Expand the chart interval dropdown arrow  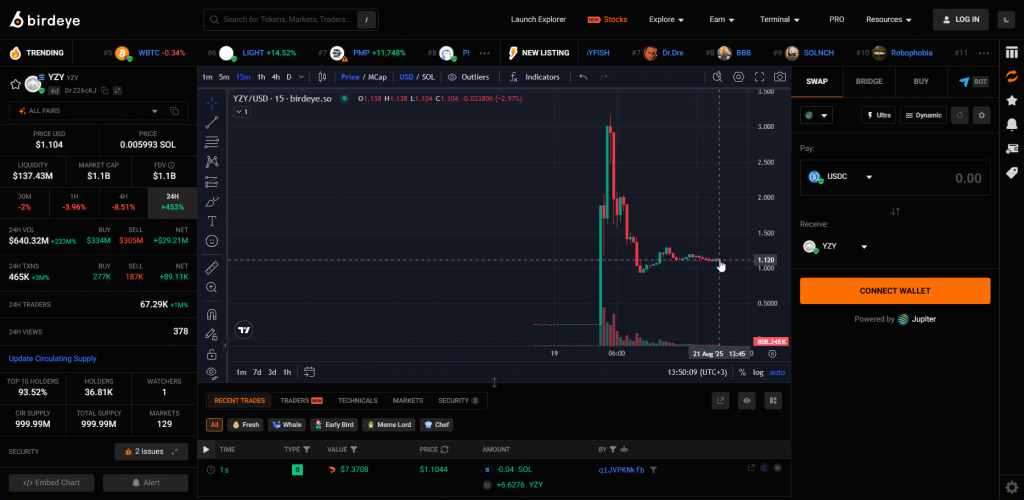coord(301,77)
